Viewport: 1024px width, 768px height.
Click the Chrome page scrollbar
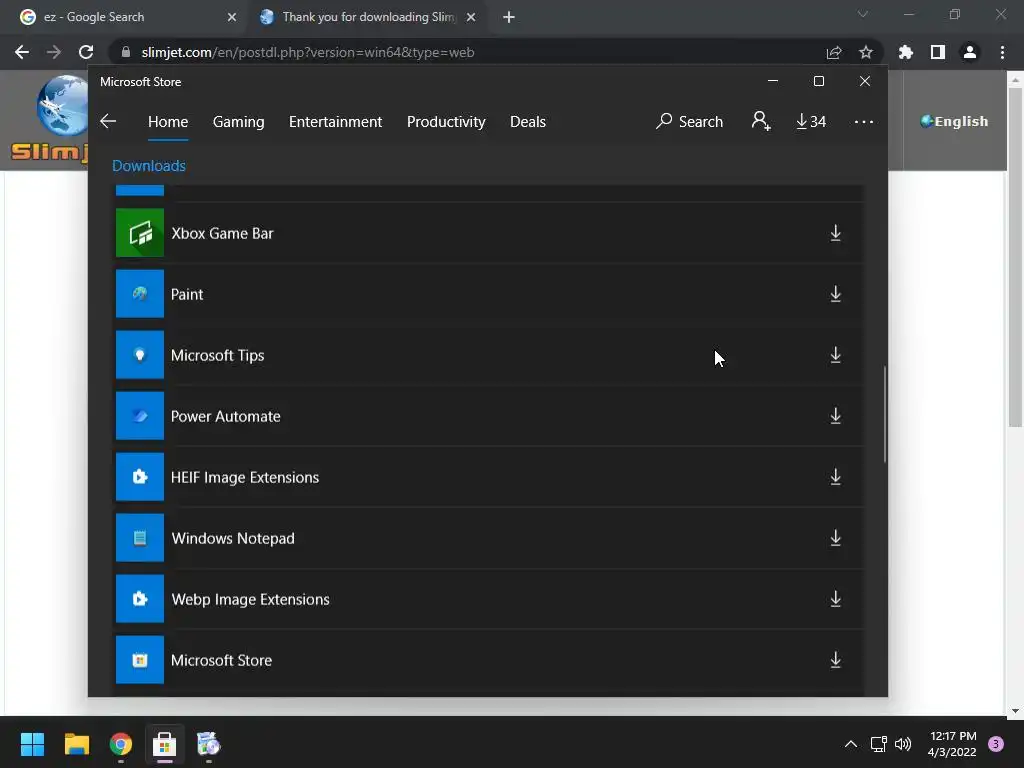click(x=1015, y=257)
